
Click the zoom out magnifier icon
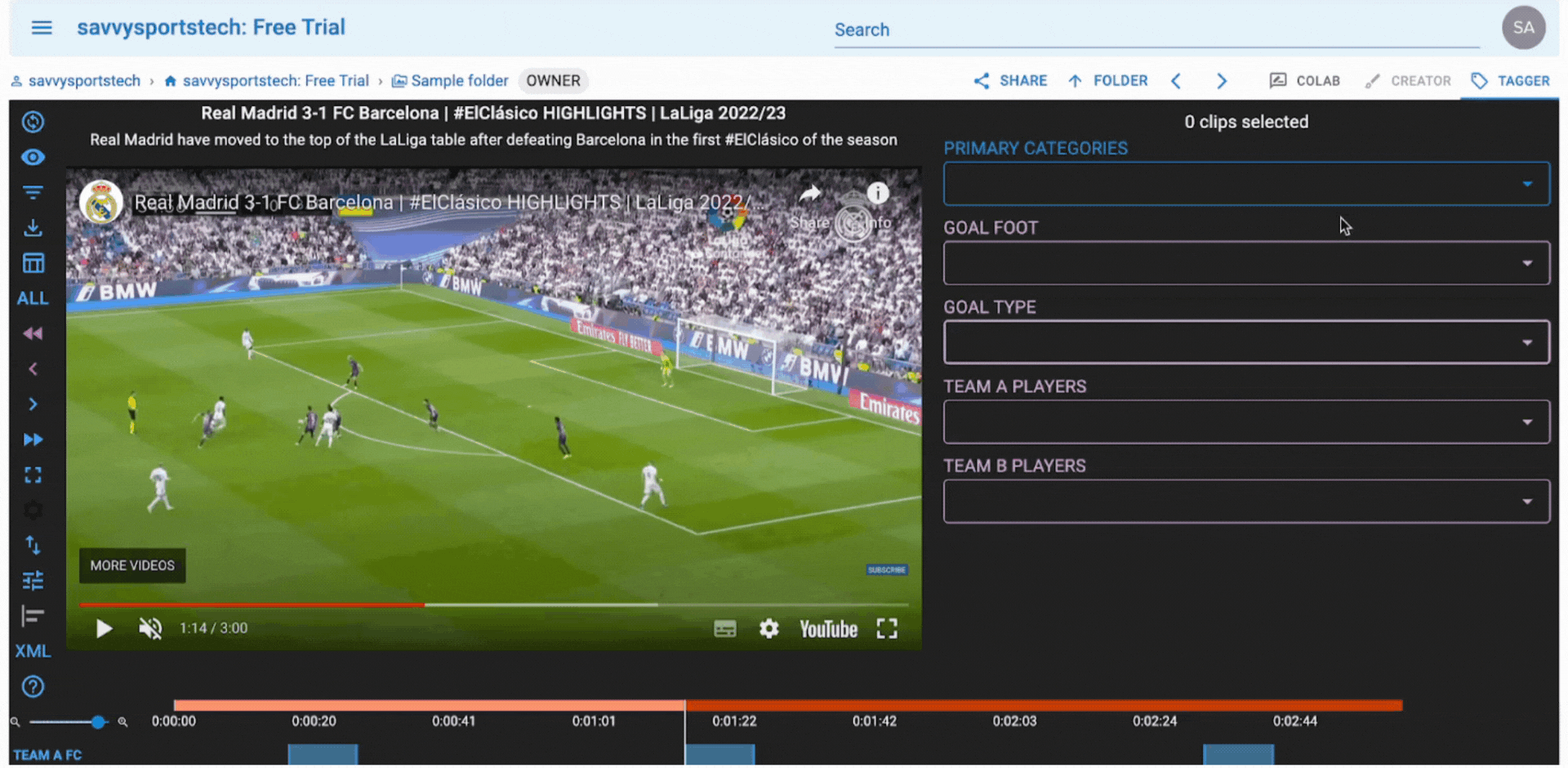(15, 721)
